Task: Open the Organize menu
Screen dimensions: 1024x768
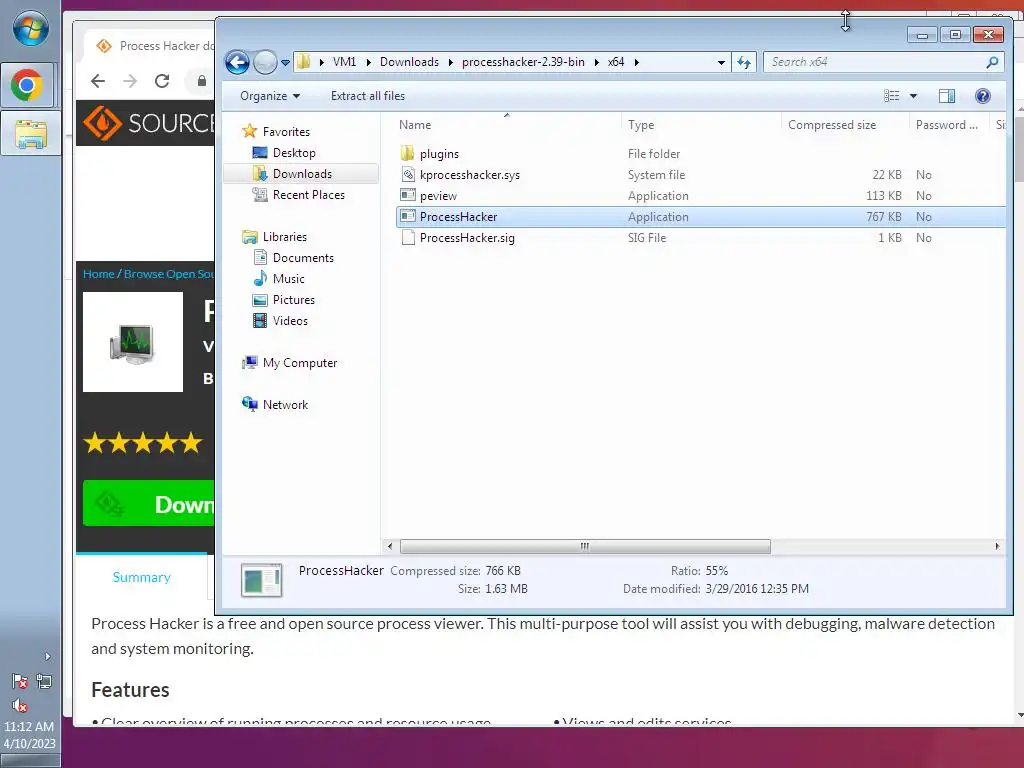Action: pos(270,96)
